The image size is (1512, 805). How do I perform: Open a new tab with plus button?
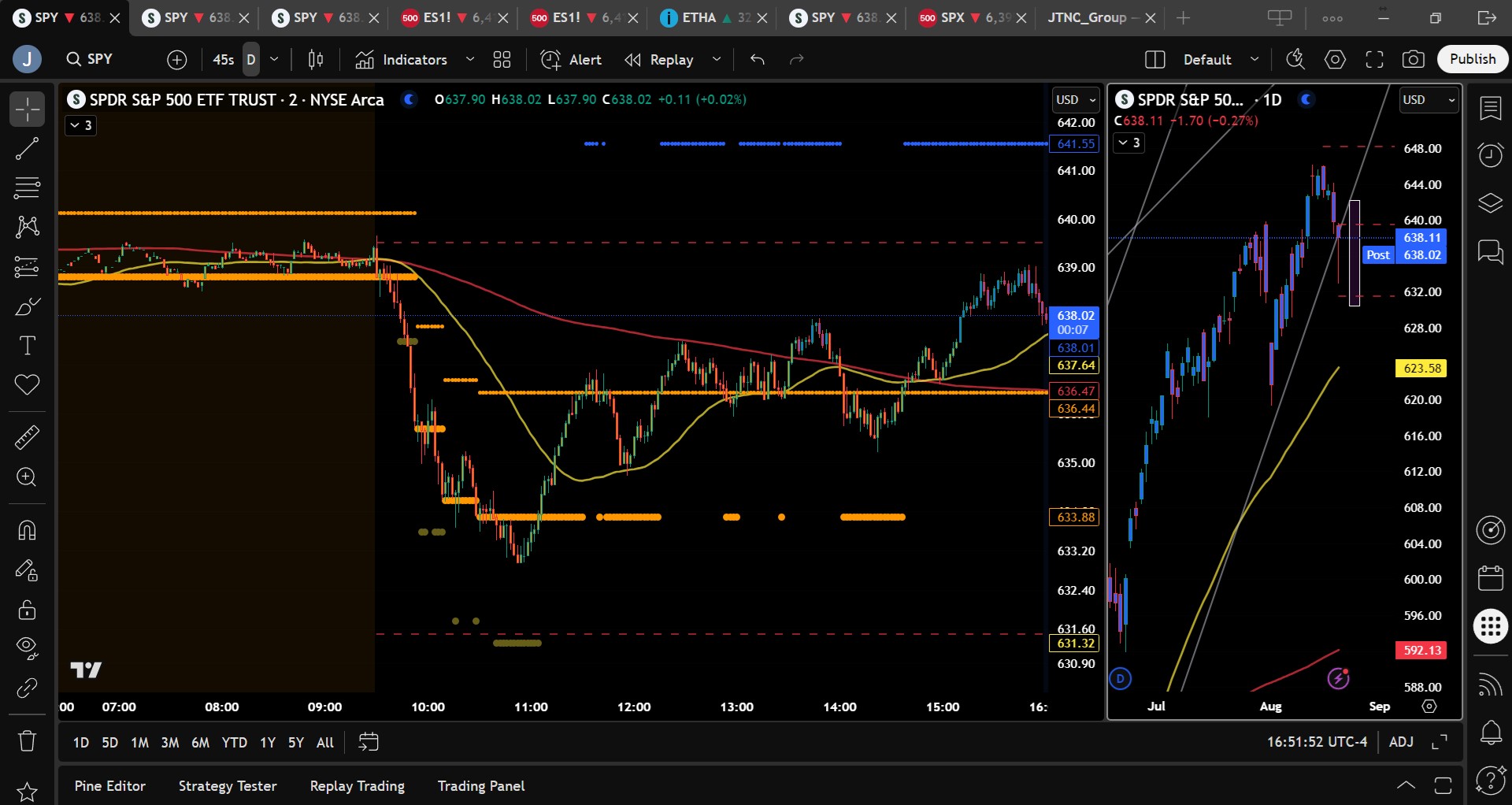point(1183,17)
